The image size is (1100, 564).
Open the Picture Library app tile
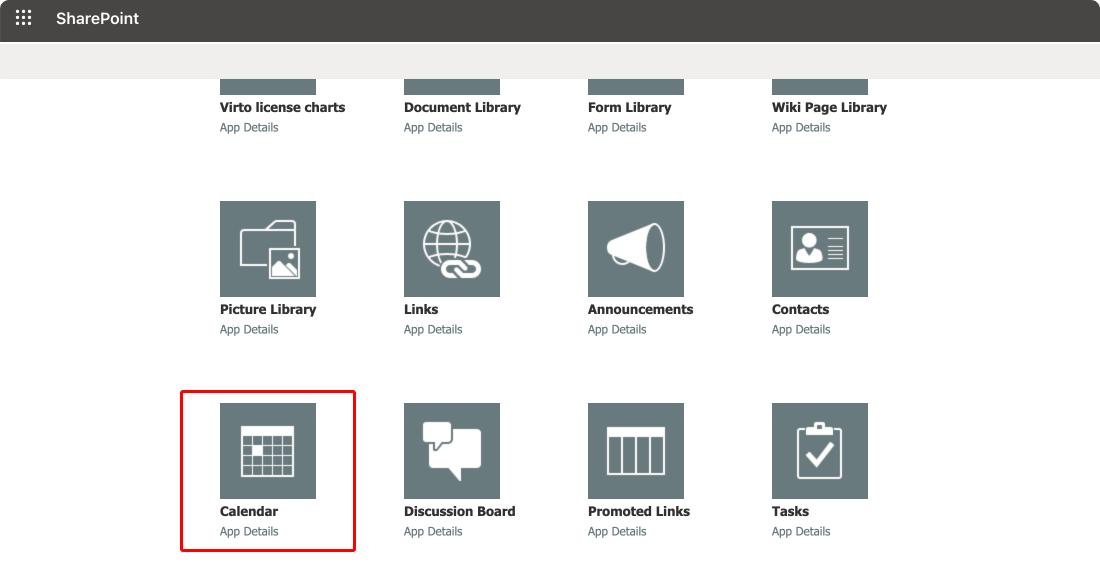pyautogui.click(x=268, y=249)
